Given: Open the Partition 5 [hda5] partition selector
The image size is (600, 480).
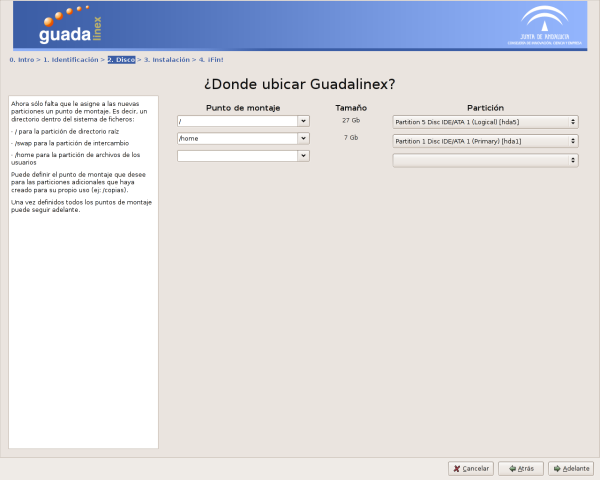Looking at the screenshot, I should [x=485, y=122].
